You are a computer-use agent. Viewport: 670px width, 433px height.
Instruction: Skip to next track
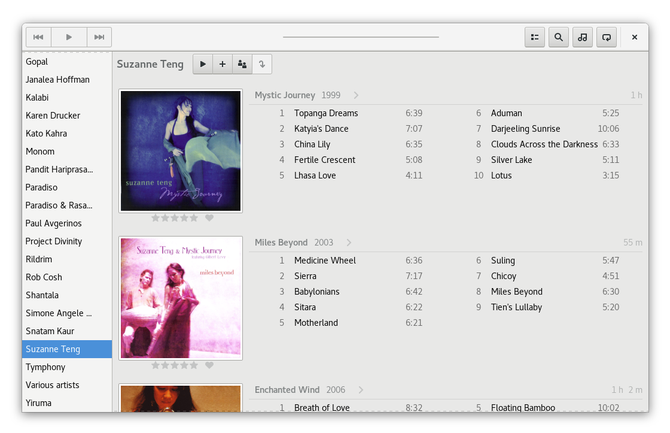pos(99,37)
